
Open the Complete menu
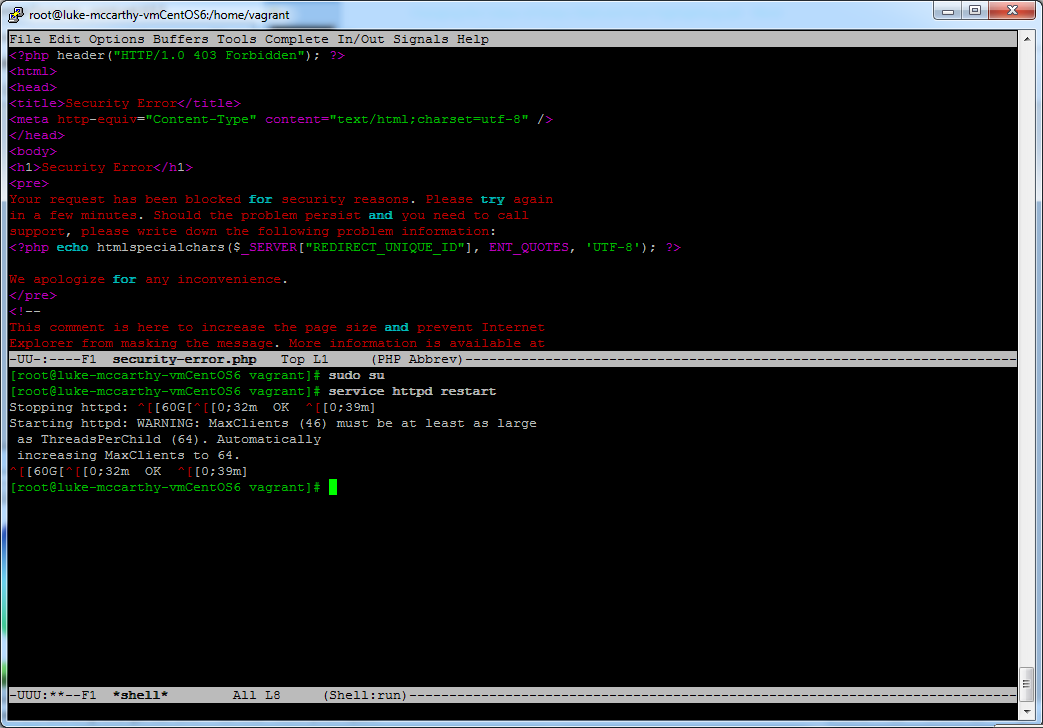[296, 39]
